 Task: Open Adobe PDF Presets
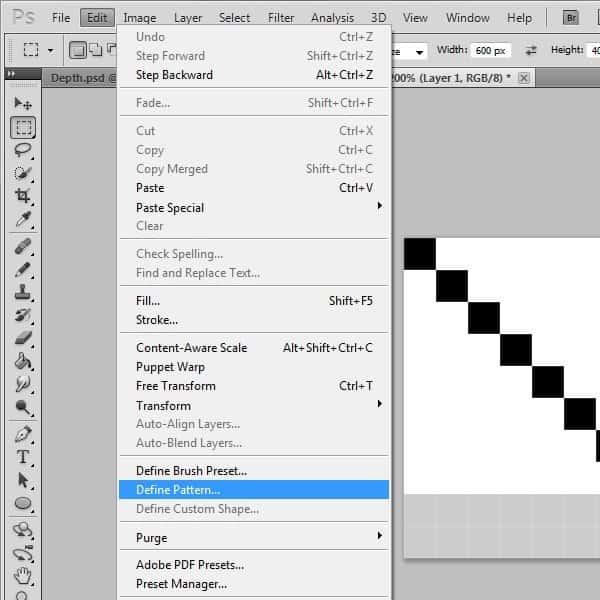[x=254, y=565]
